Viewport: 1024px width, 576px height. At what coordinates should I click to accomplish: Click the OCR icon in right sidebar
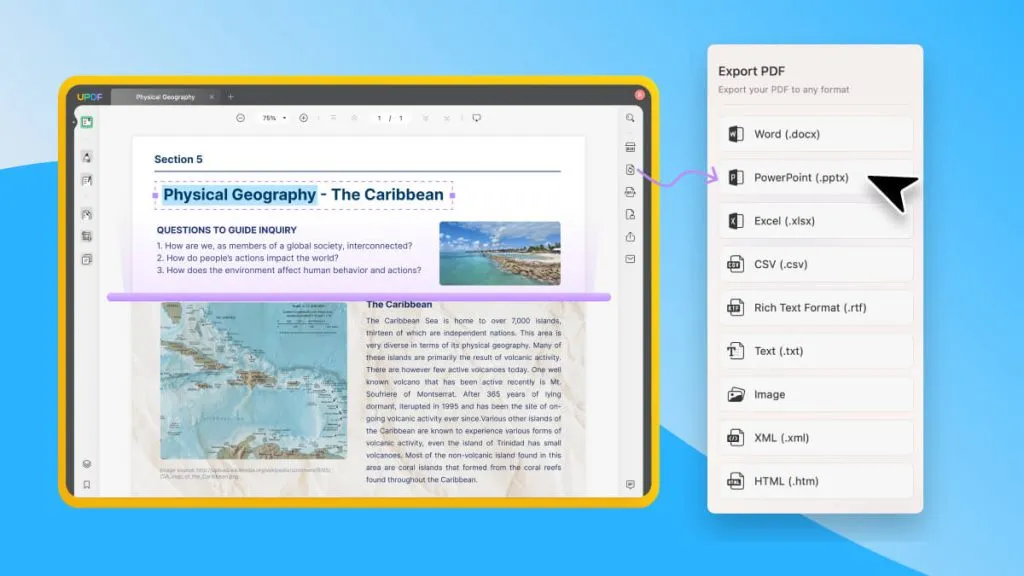point(630,147)
